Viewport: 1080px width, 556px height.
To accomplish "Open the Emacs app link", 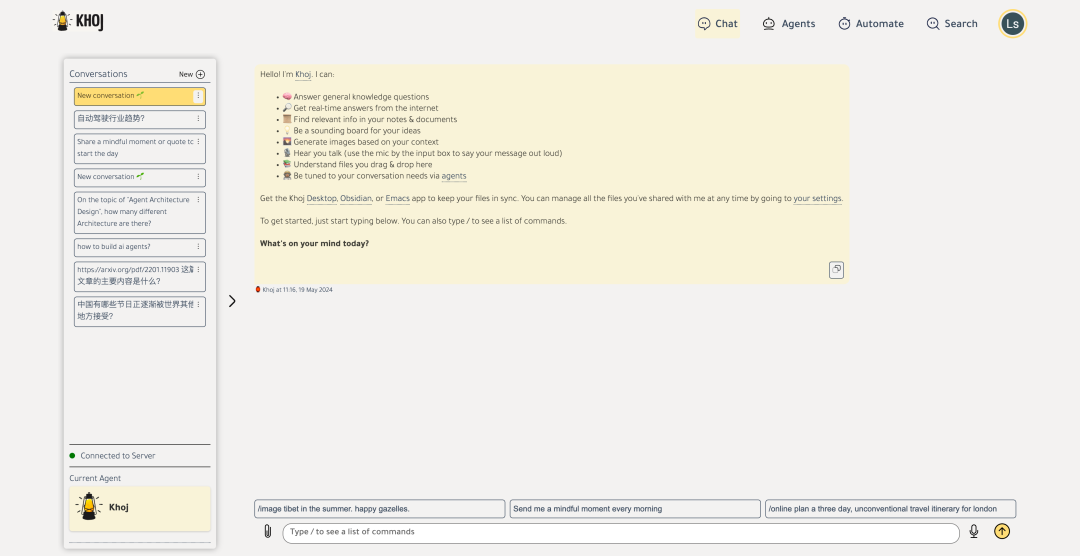I will tap(397, 199).
